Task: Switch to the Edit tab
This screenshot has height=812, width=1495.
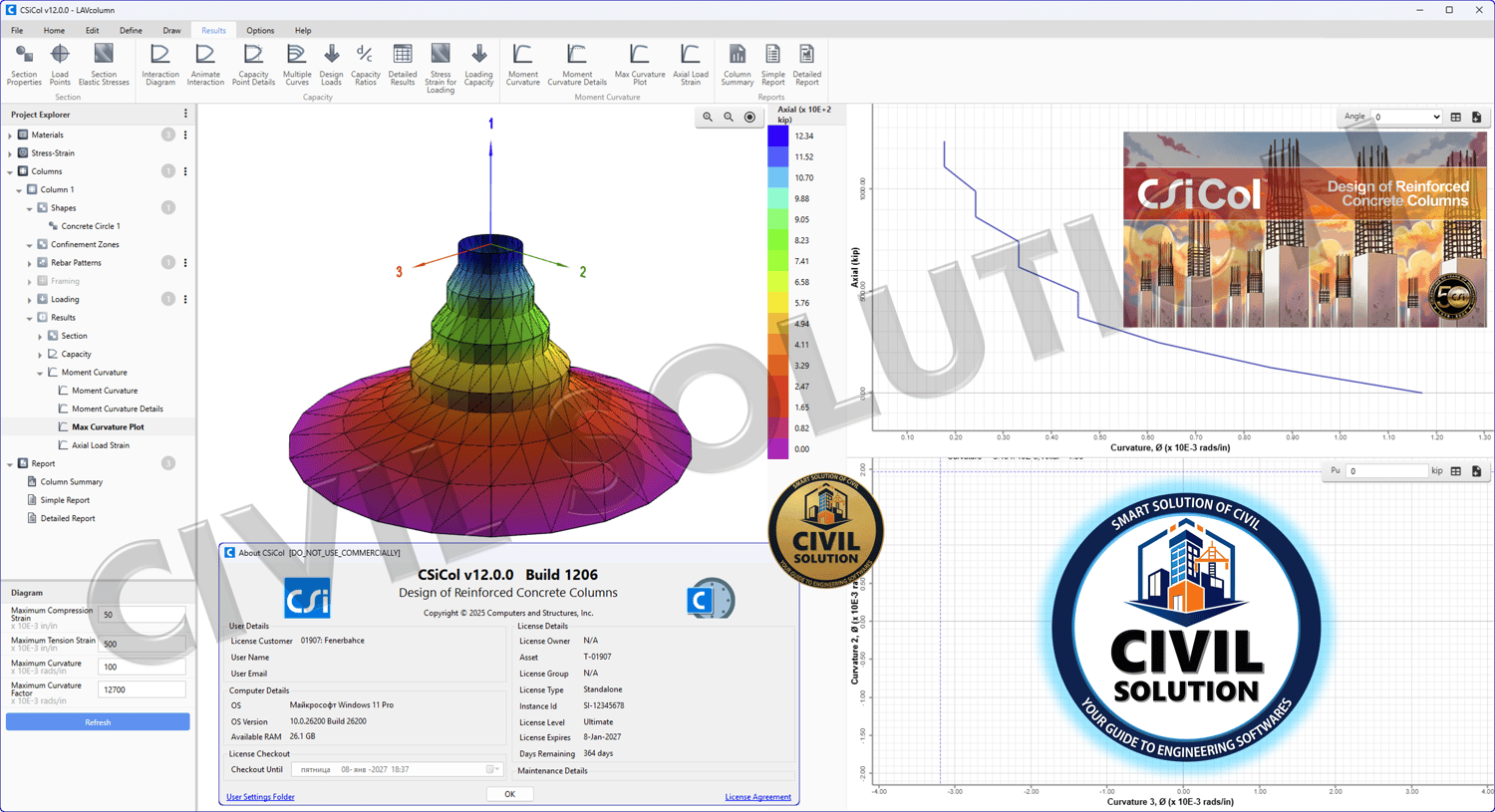Action: (x=92, y=31)
